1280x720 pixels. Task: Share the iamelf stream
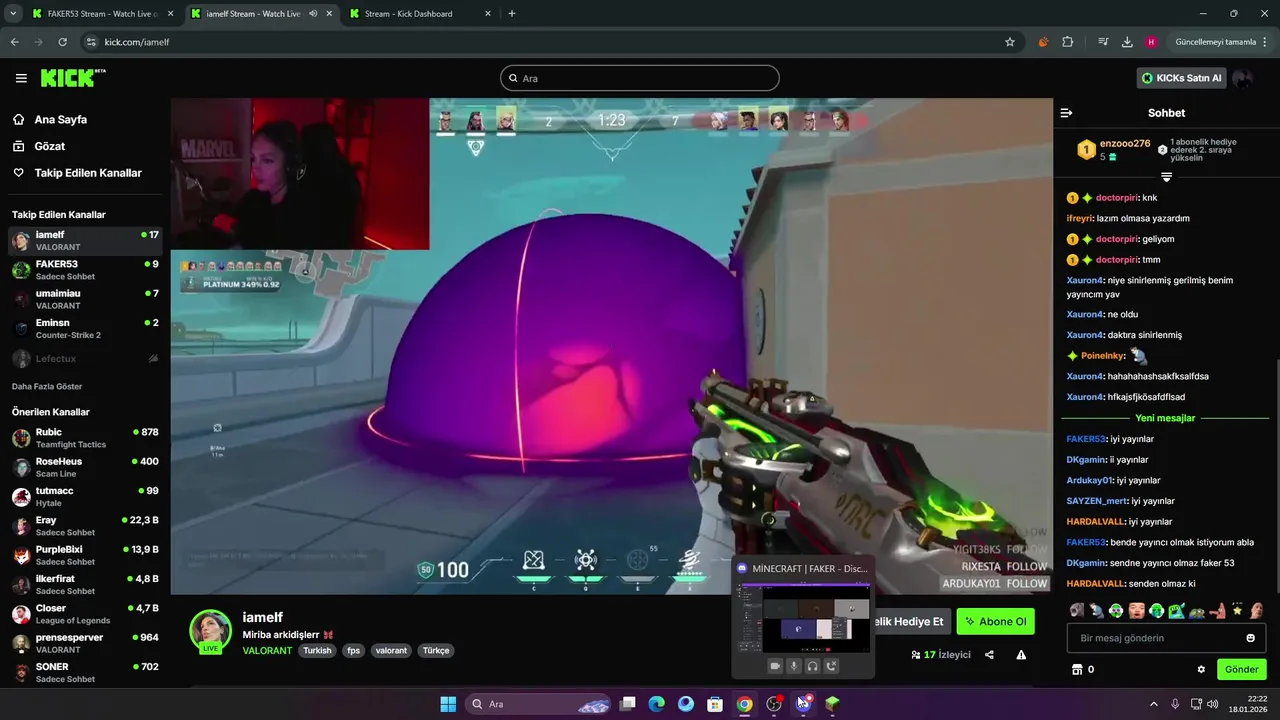(x=989, y=655)
